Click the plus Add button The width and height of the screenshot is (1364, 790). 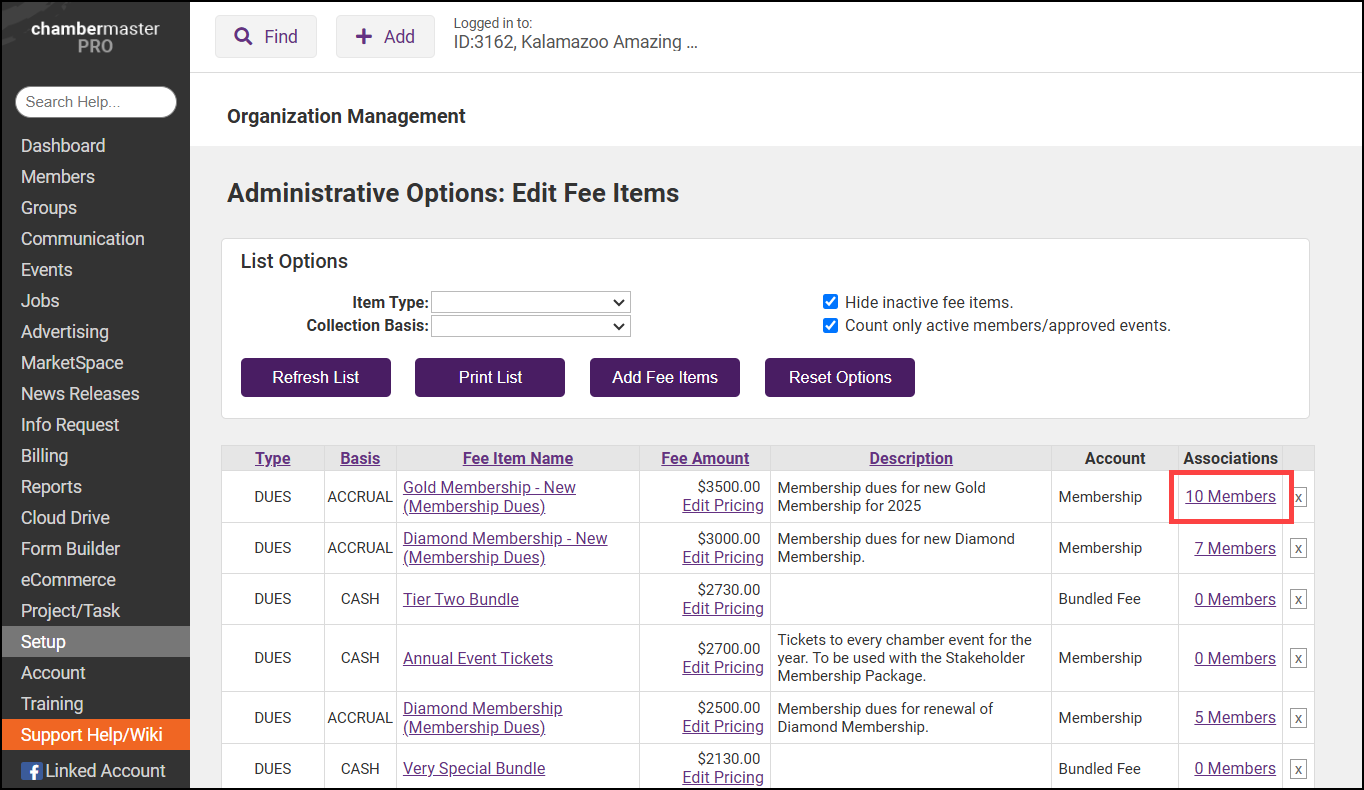click(x=385, y=37)
